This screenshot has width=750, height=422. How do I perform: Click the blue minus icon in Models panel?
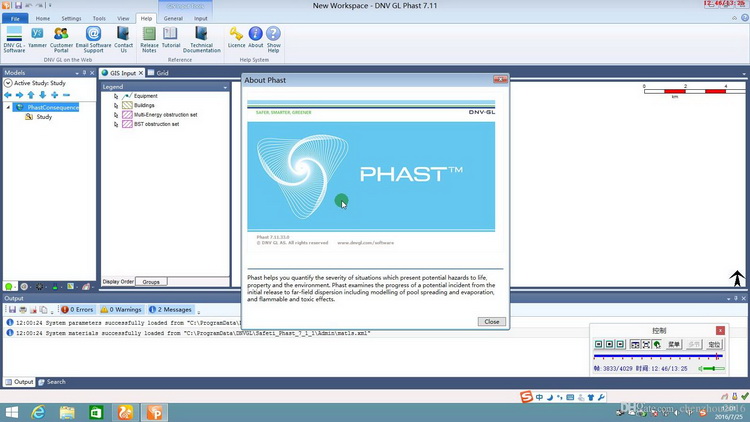[66, 95]
